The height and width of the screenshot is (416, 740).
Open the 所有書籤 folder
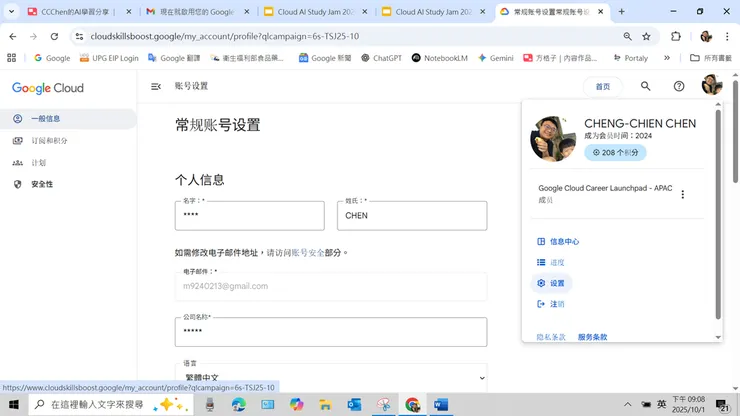pyautogui.click(x=711, y=58)
